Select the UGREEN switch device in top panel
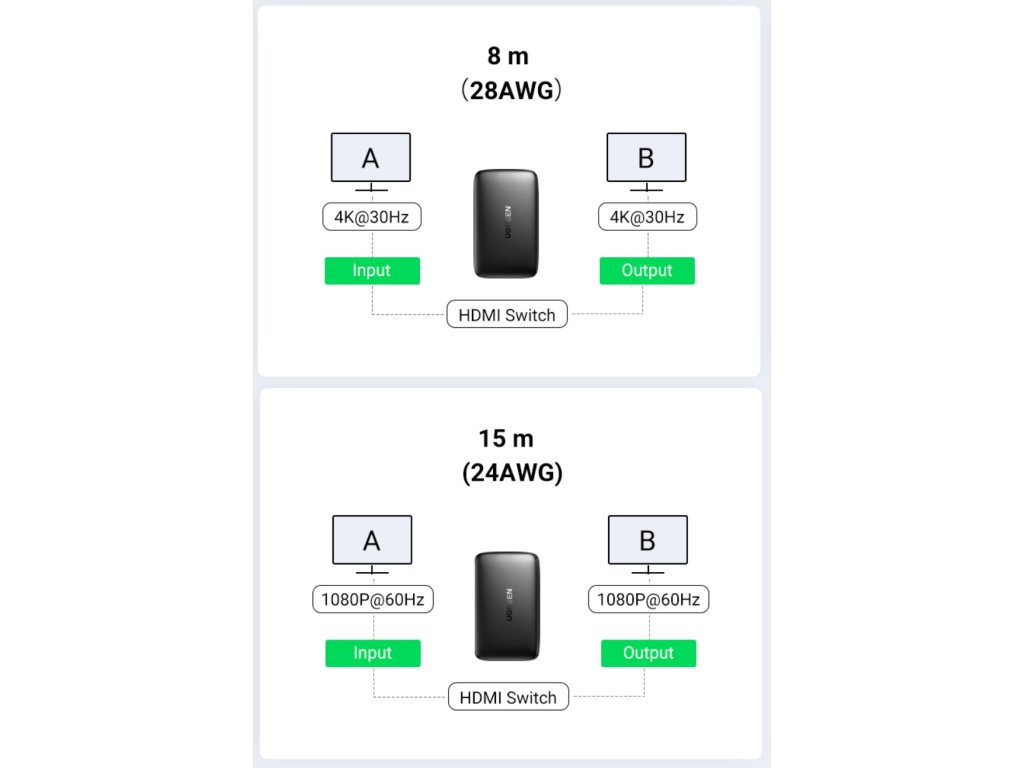 point(506,224)
